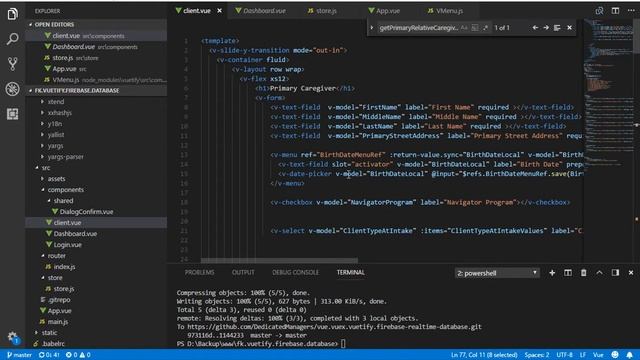Open notifications bell in status bar
This screenshot has width=640, height=360.
[630, 355]
